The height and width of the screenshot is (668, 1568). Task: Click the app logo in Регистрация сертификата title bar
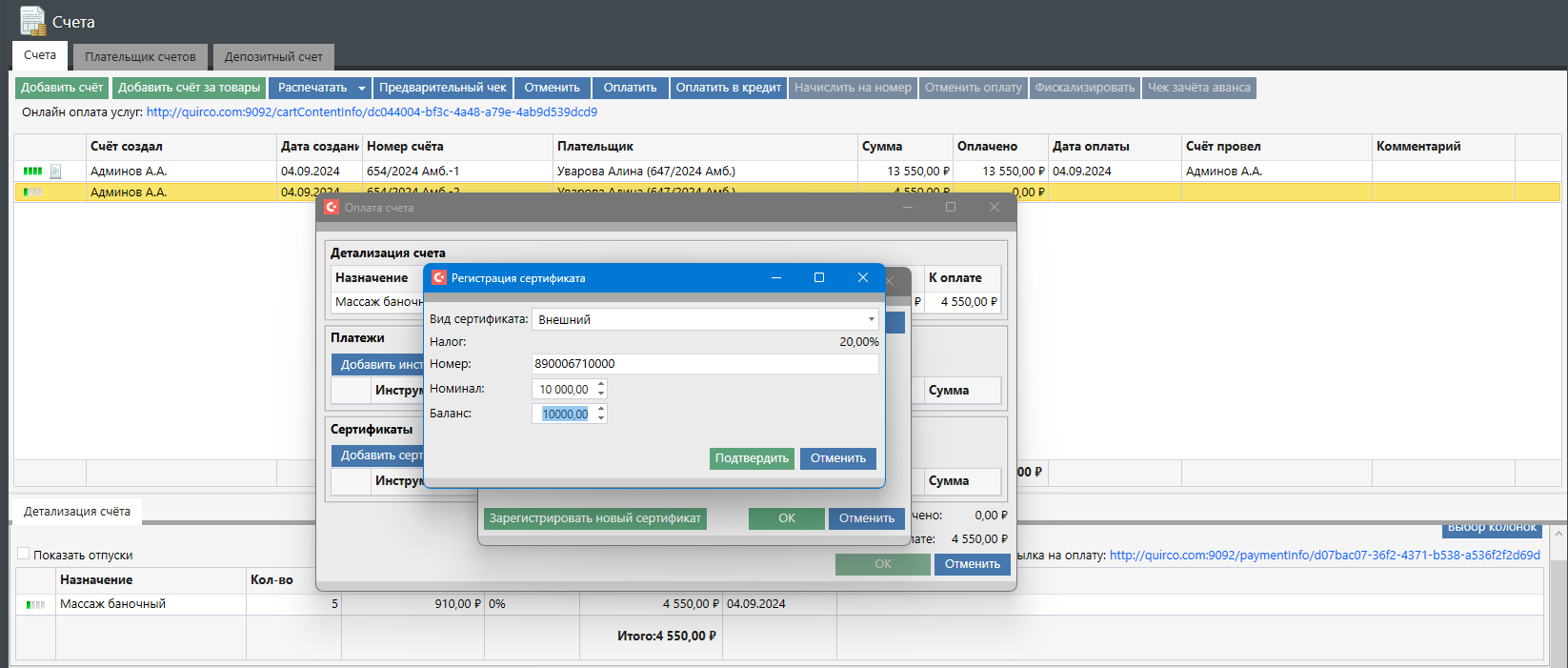pyautogui.click(x=439, y=278)
